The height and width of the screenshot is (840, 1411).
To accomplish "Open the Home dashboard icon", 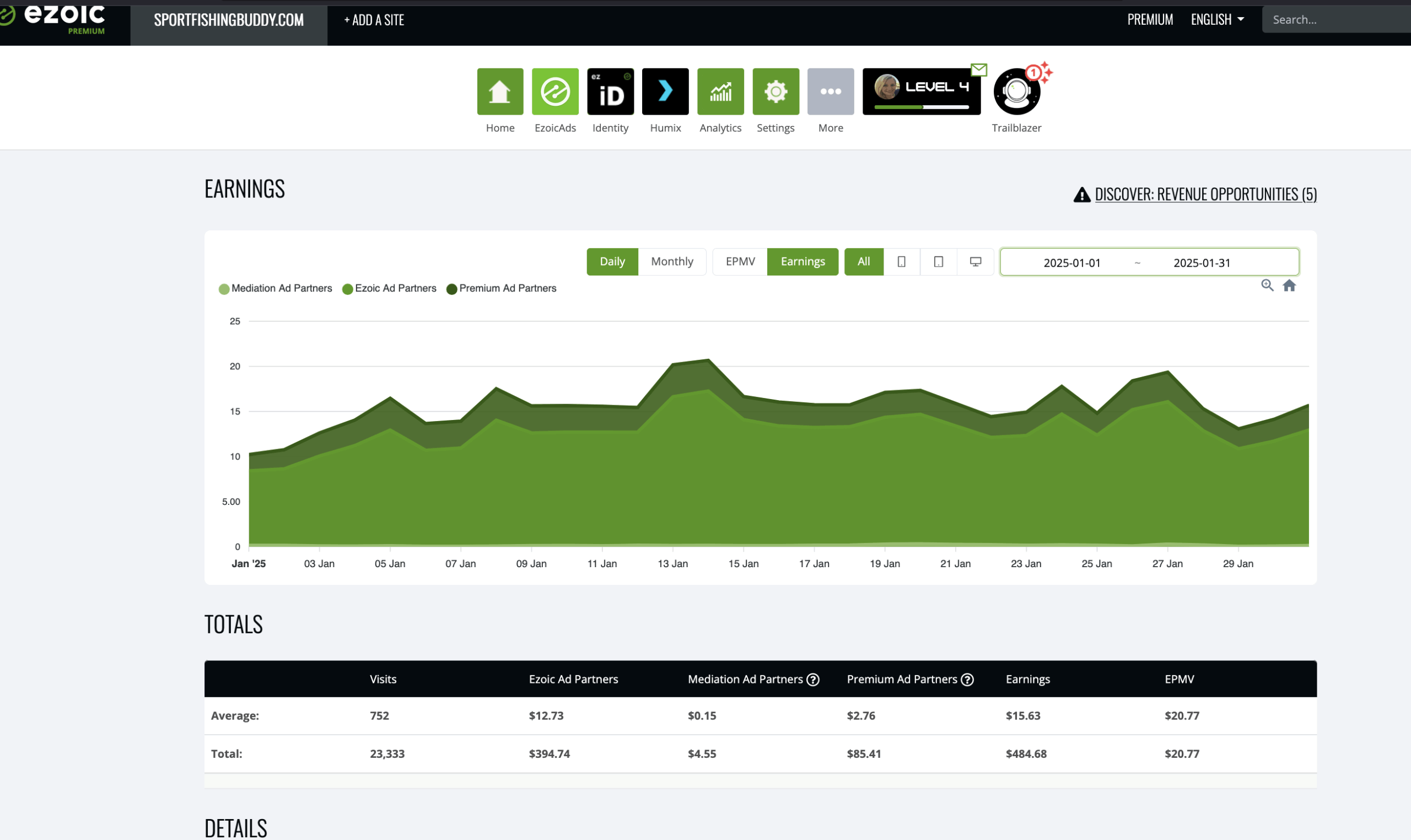I will (x=500, y=91).
